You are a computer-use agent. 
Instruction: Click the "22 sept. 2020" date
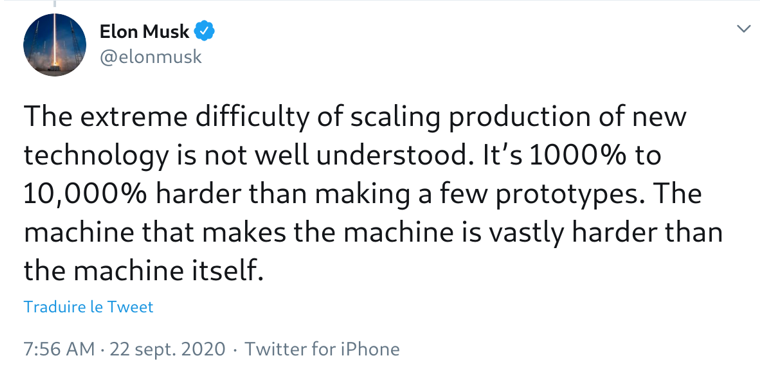tap(167, 349)
